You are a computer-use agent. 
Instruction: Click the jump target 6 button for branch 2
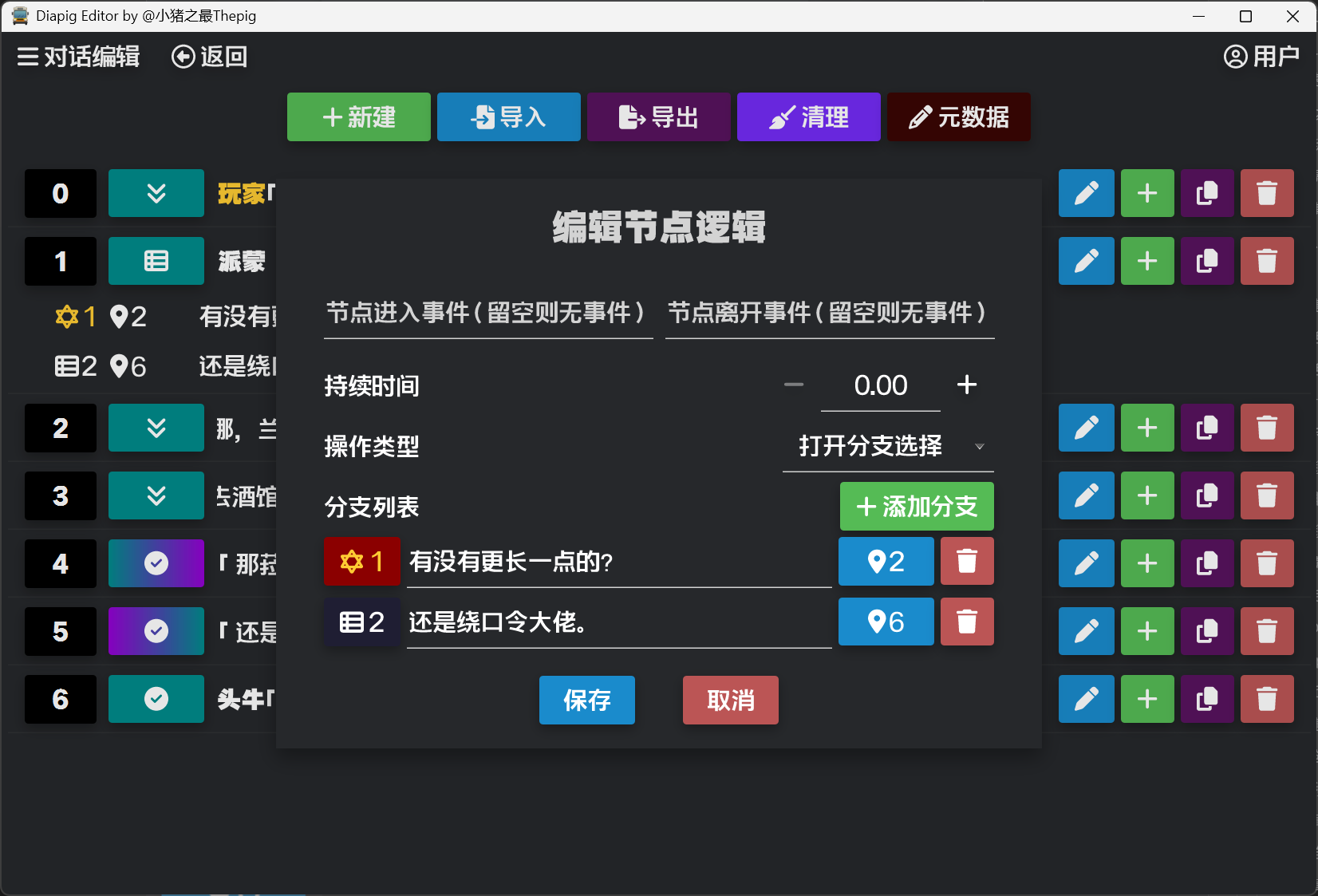point(886,622)
